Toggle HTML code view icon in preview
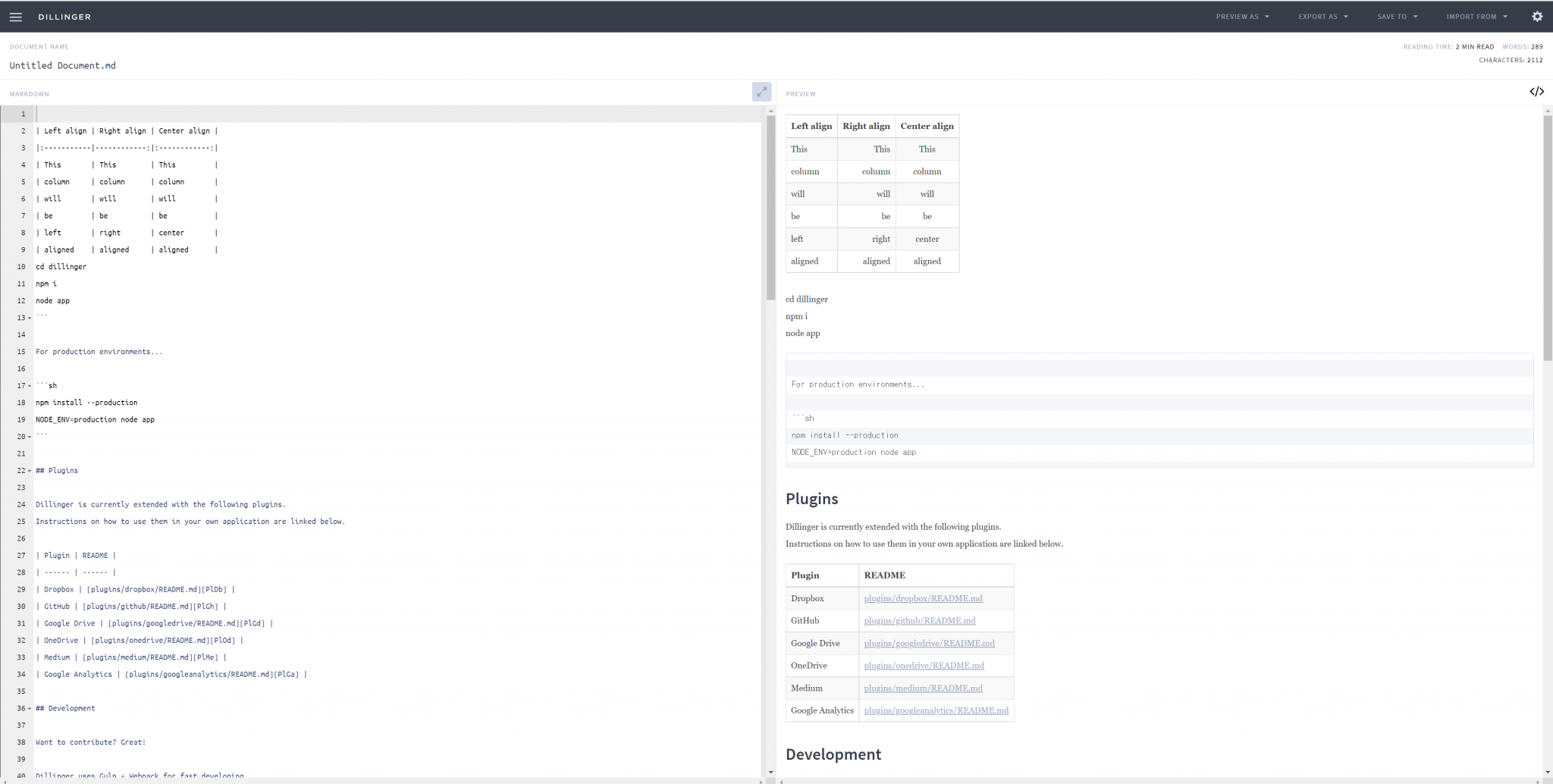The height and width of the screenshot is (784, 1553). coord(1536,92)
